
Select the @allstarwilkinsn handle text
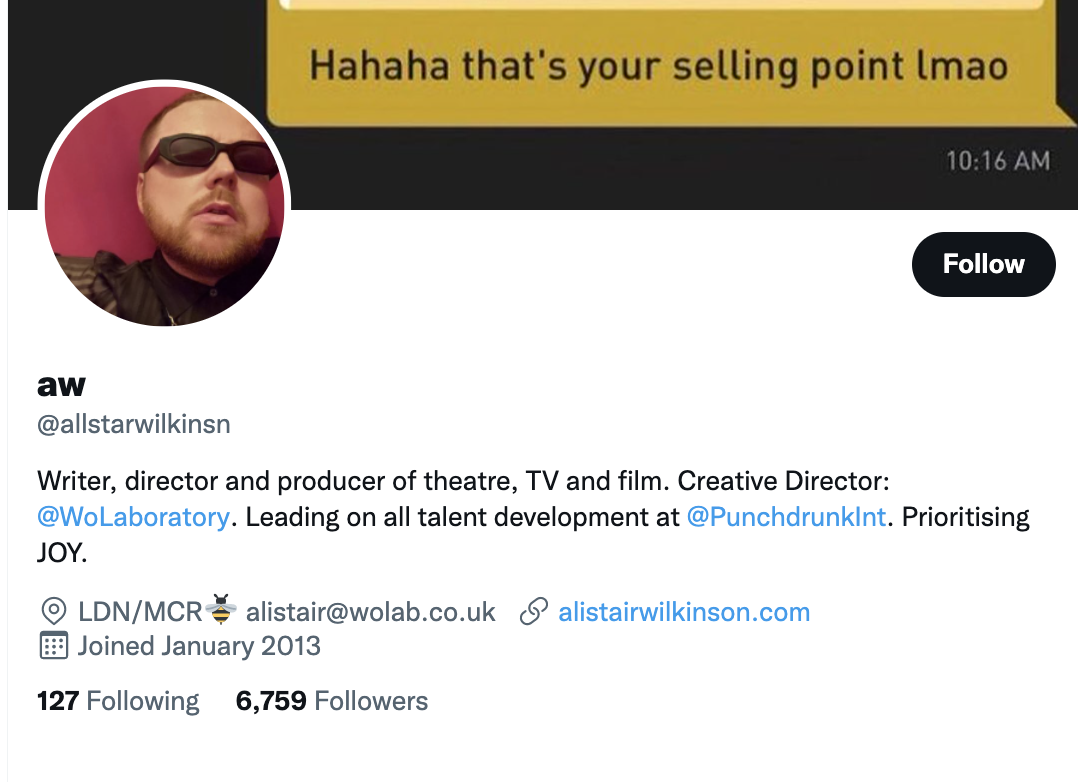134,424
